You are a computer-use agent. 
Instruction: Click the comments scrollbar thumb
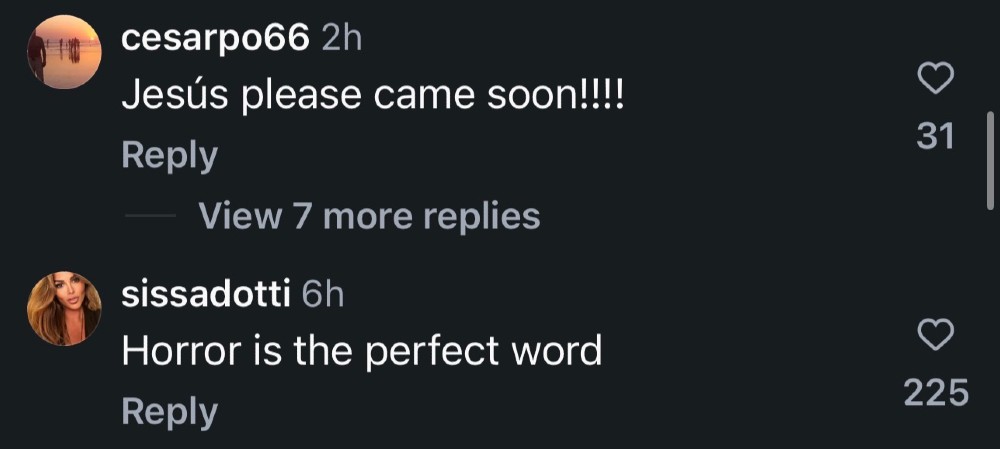[x=990, y=160]
